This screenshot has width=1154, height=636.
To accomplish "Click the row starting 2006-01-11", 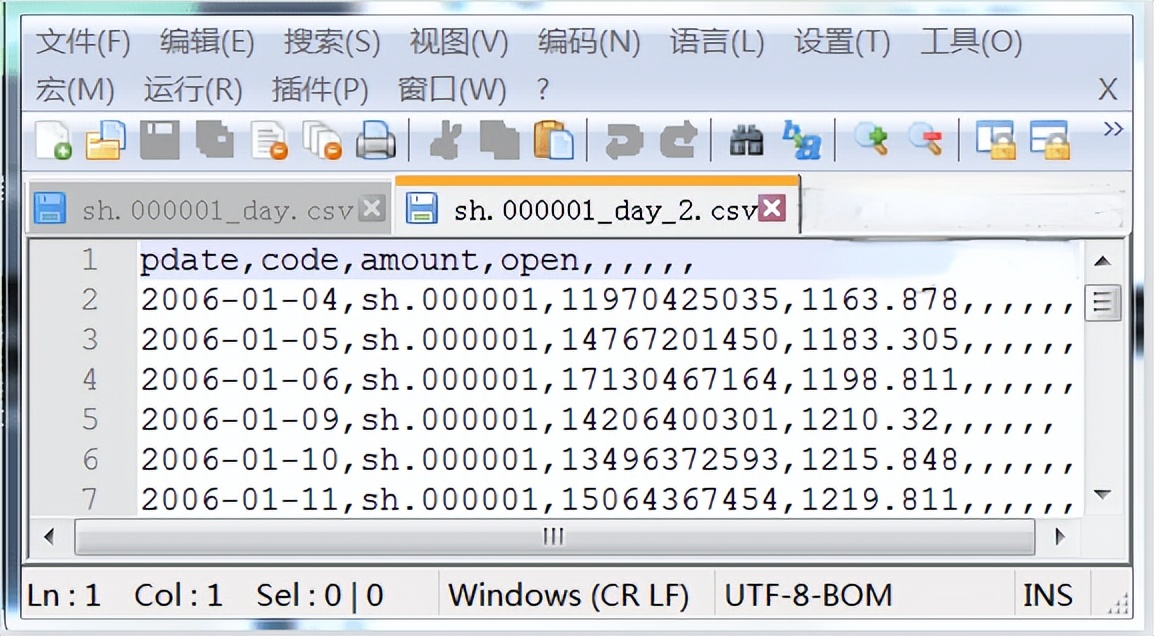I will click(x=607, y=499).
